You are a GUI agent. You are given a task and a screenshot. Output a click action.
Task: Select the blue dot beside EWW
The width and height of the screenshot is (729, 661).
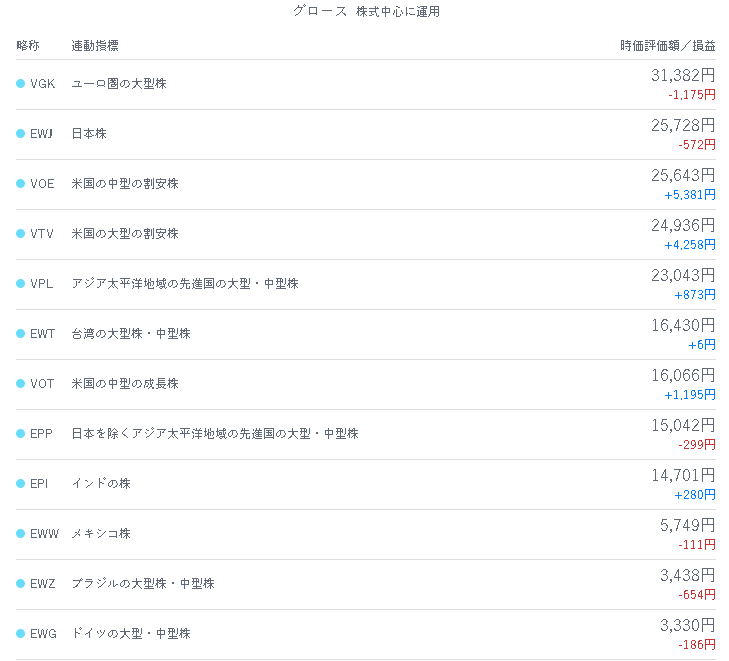pos(20,534)
